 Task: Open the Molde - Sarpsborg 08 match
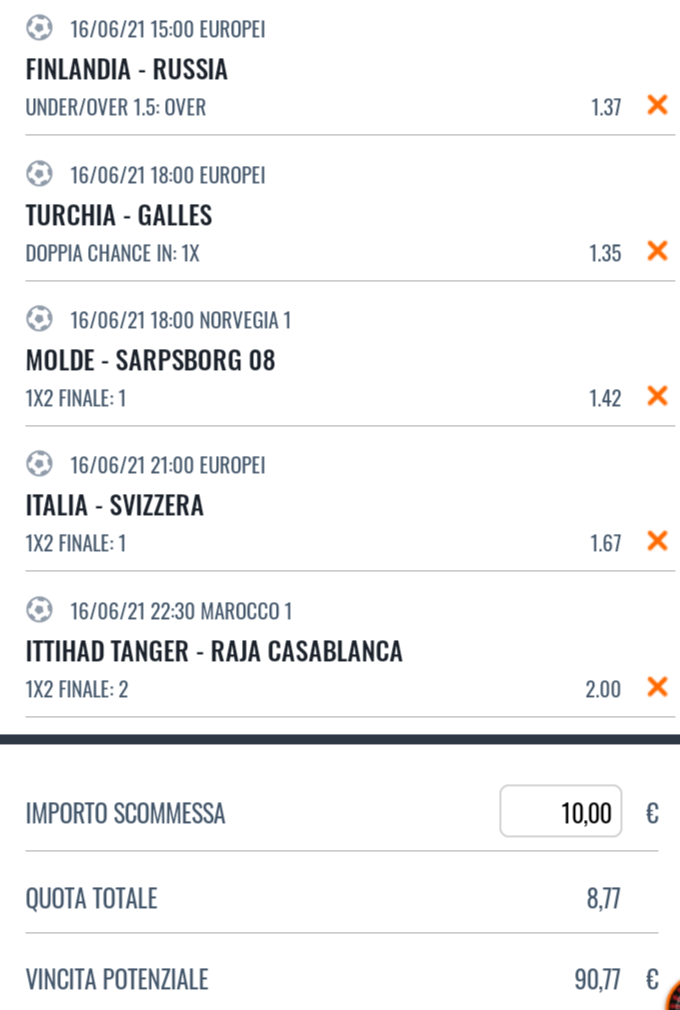click(x=150, y=360)
